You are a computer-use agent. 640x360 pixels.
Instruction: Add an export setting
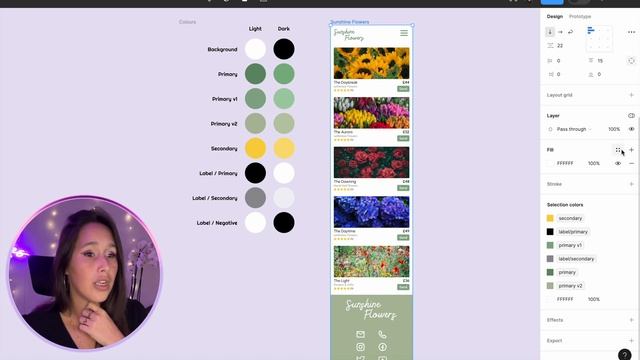(x=631, y=340)
